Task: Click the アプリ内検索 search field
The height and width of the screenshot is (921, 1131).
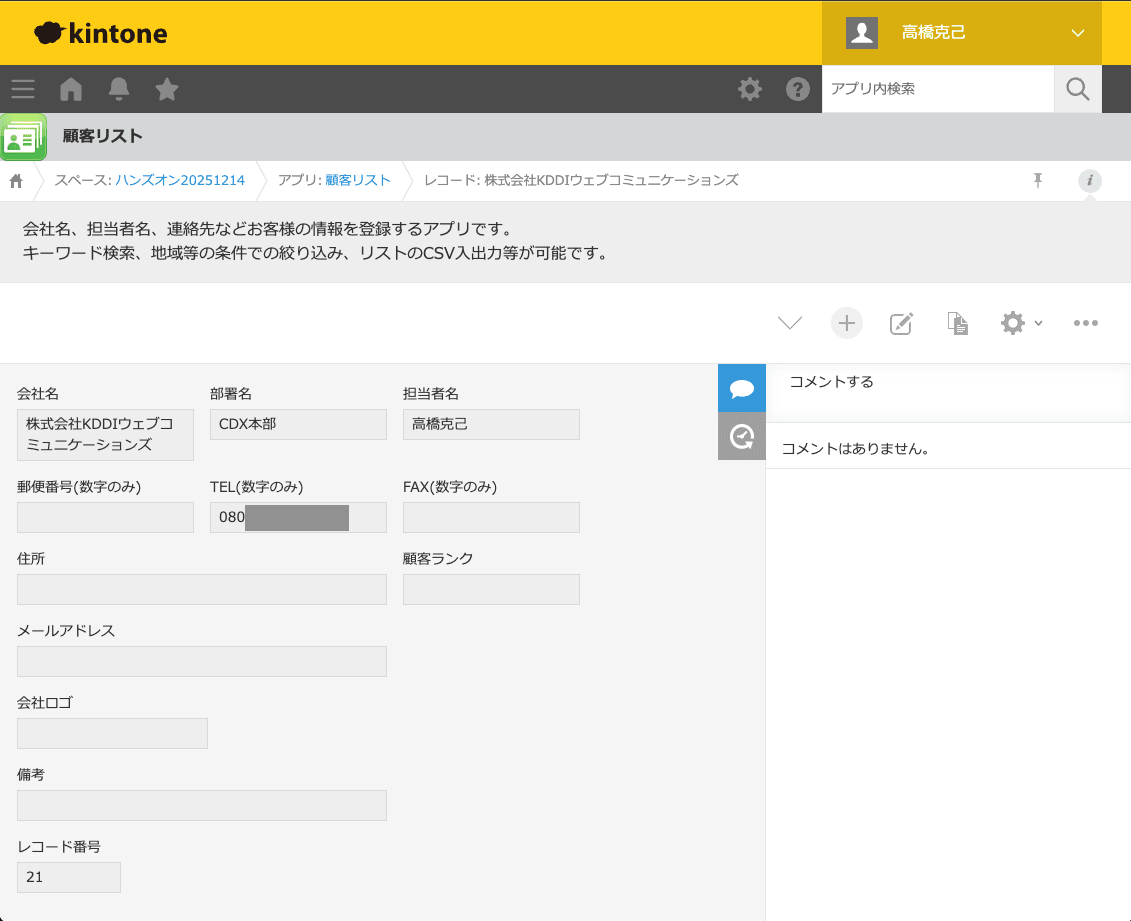Action: [937, 89]
